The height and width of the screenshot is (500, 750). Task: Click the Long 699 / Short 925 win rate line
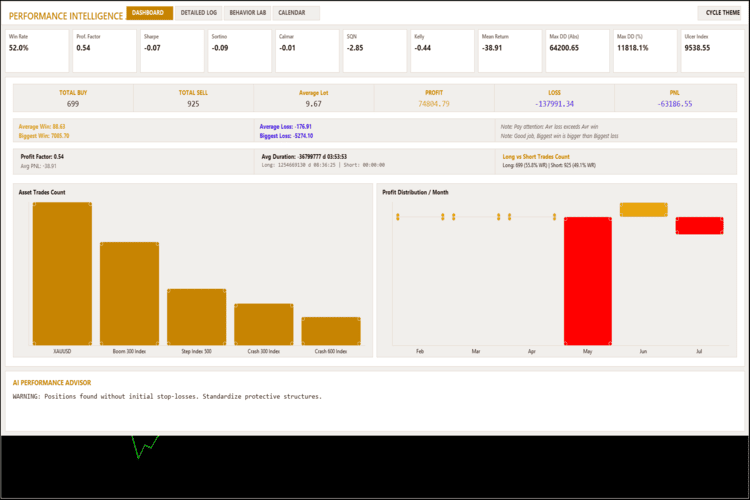point(549,166)
